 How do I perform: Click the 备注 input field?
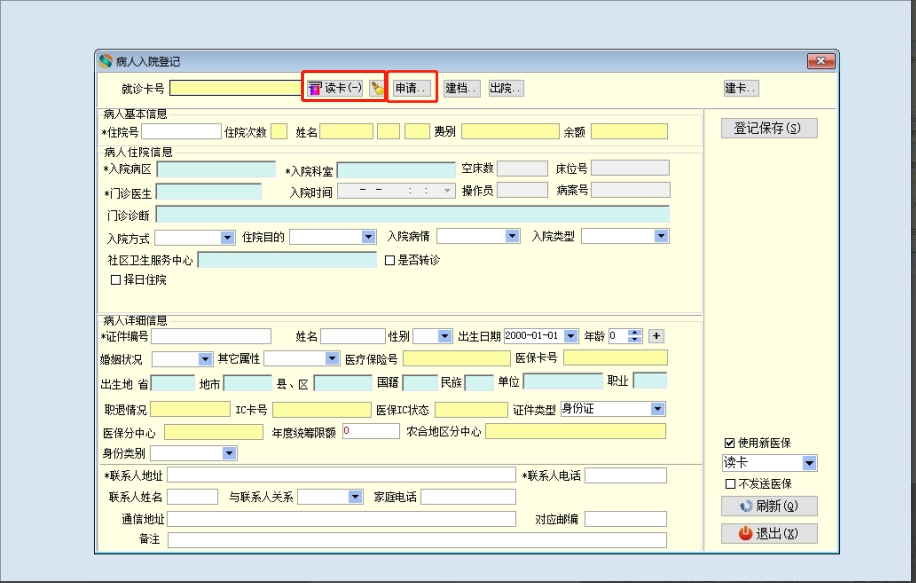click(417, 540)
